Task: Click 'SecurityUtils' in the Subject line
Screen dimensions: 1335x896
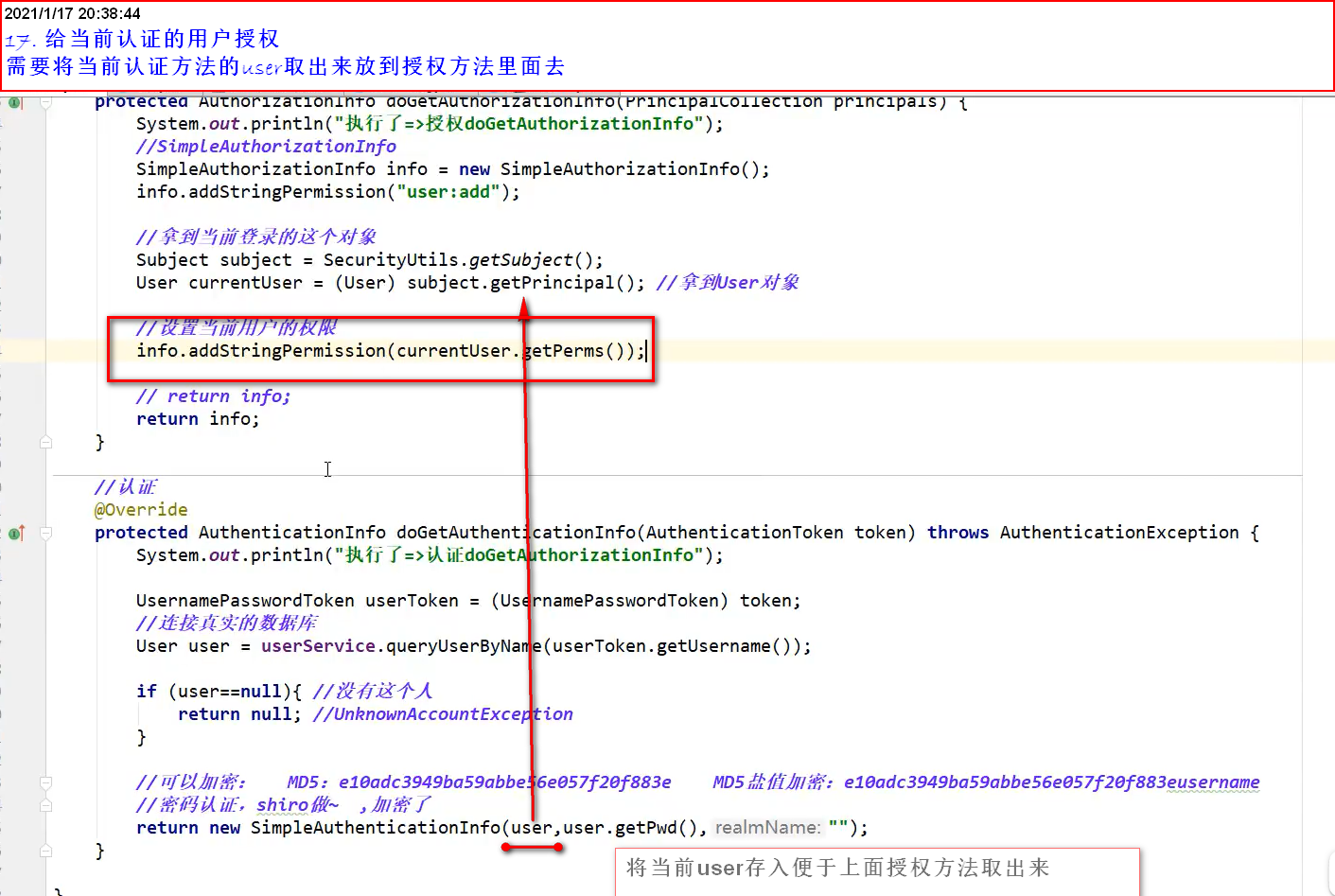Action: [392, 260]
